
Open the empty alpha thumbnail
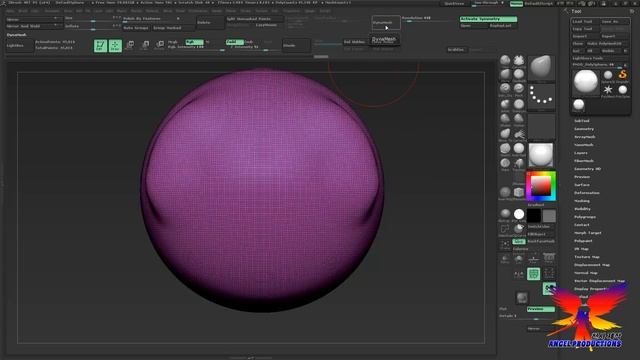(x=541, y=127)
